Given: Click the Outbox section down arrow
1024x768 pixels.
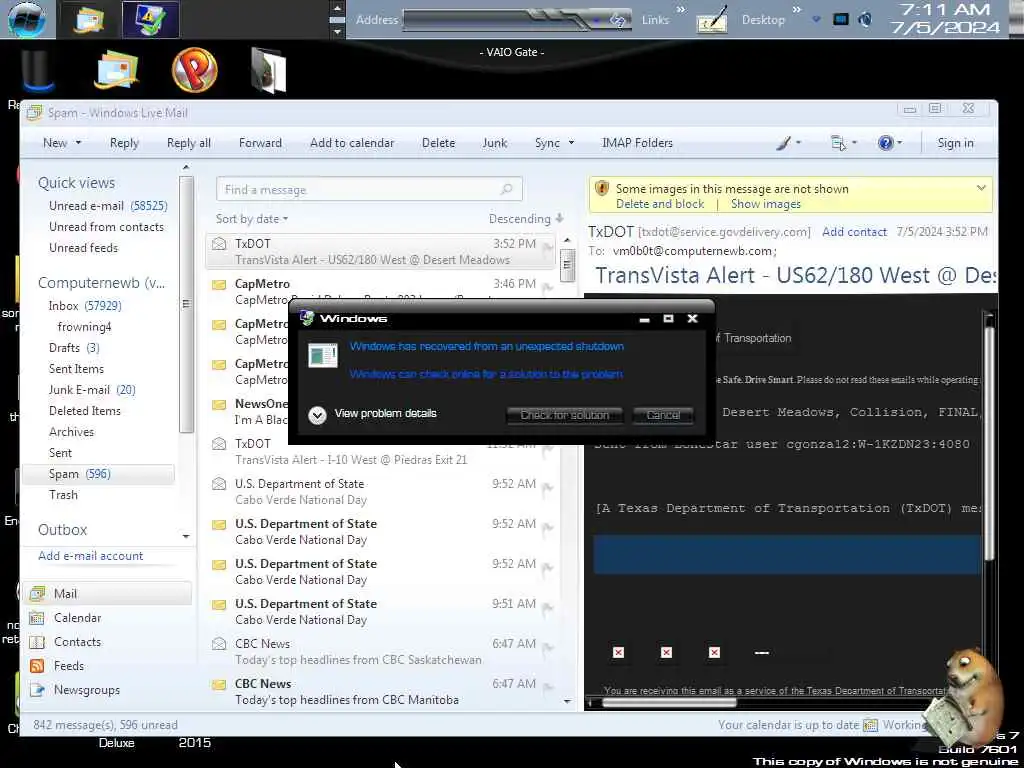Looking at the screenshot, I should click(x=186, y=537).
